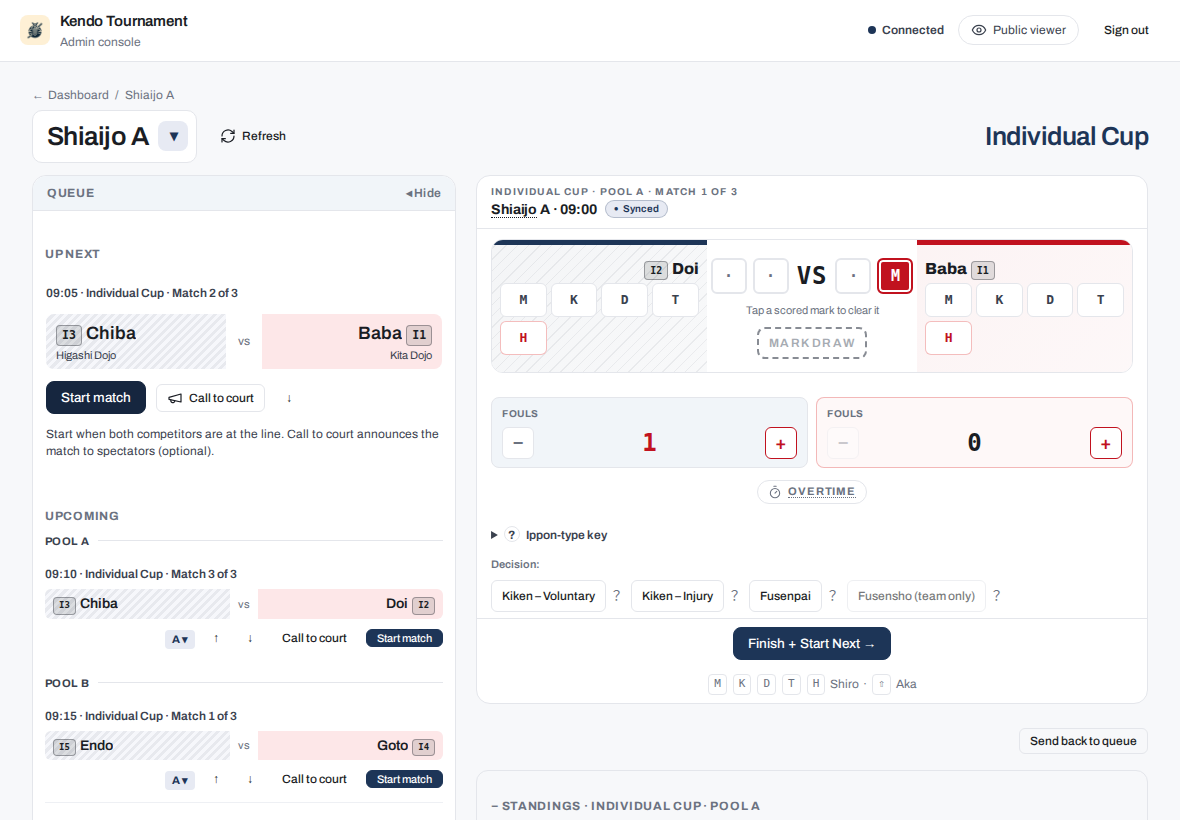The height and width of the screenshot is (820, 1180).
Task: Select Kiken – Injury decision
Action: click(677, 596)
